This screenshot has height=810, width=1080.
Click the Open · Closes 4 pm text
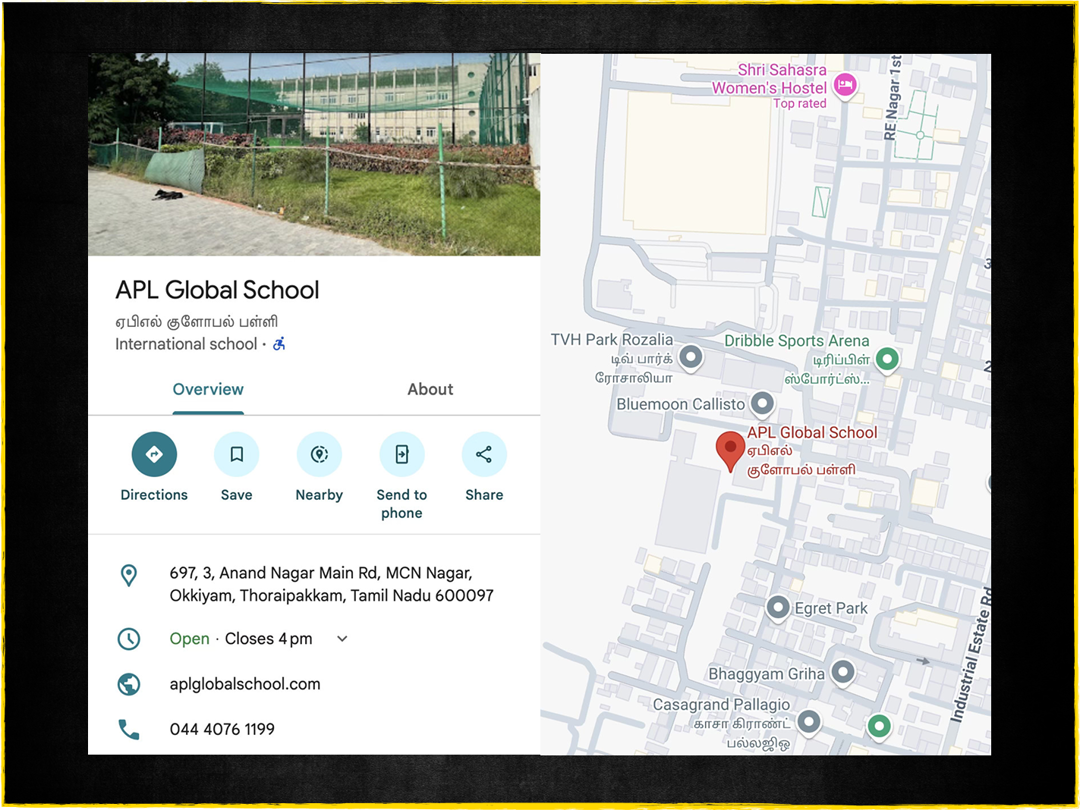241,639
